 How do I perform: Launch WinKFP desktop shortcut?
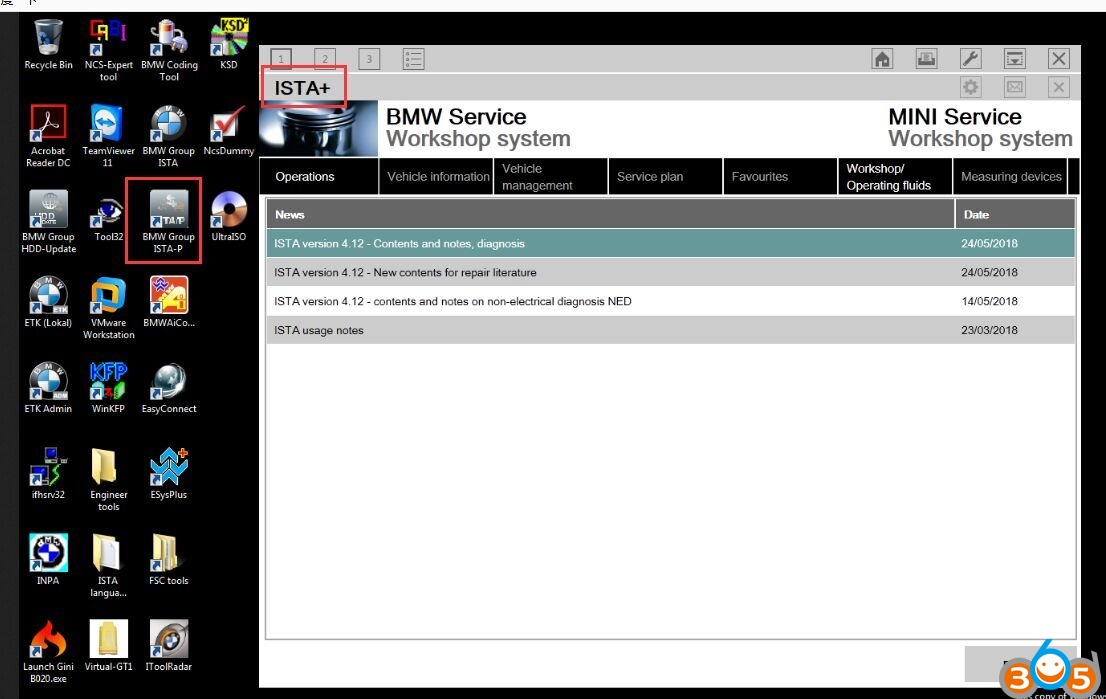(x=108, y=387)
